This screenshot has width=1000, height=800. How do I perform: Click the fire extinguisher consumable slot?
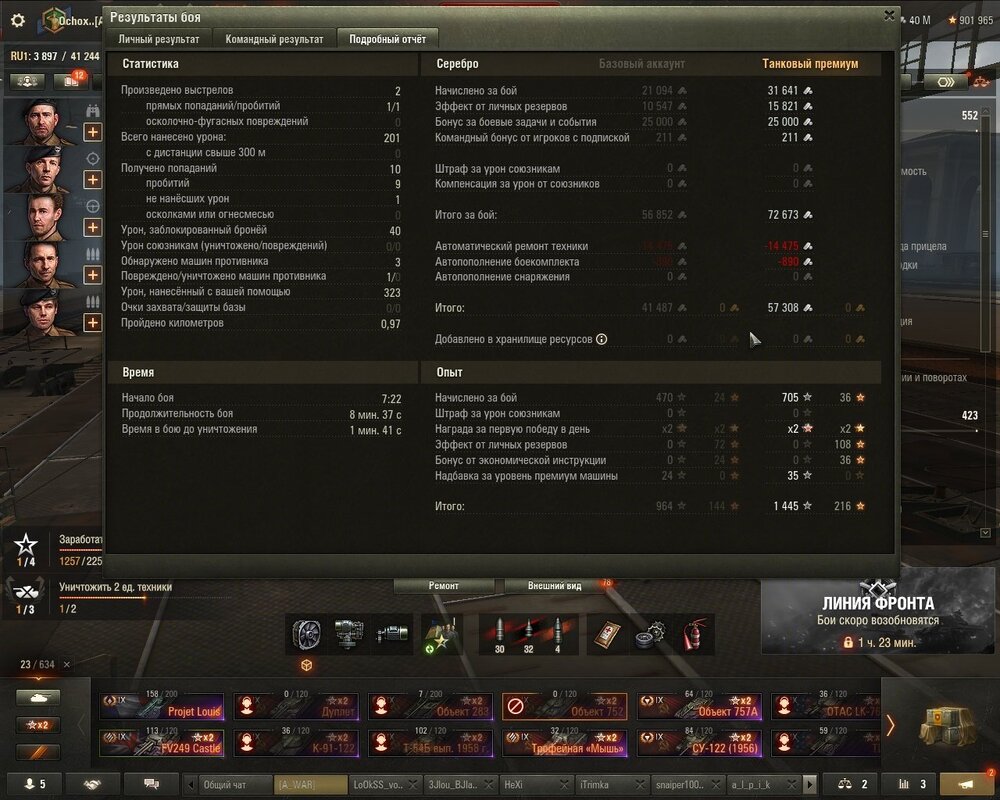click(x=694, y=634)
